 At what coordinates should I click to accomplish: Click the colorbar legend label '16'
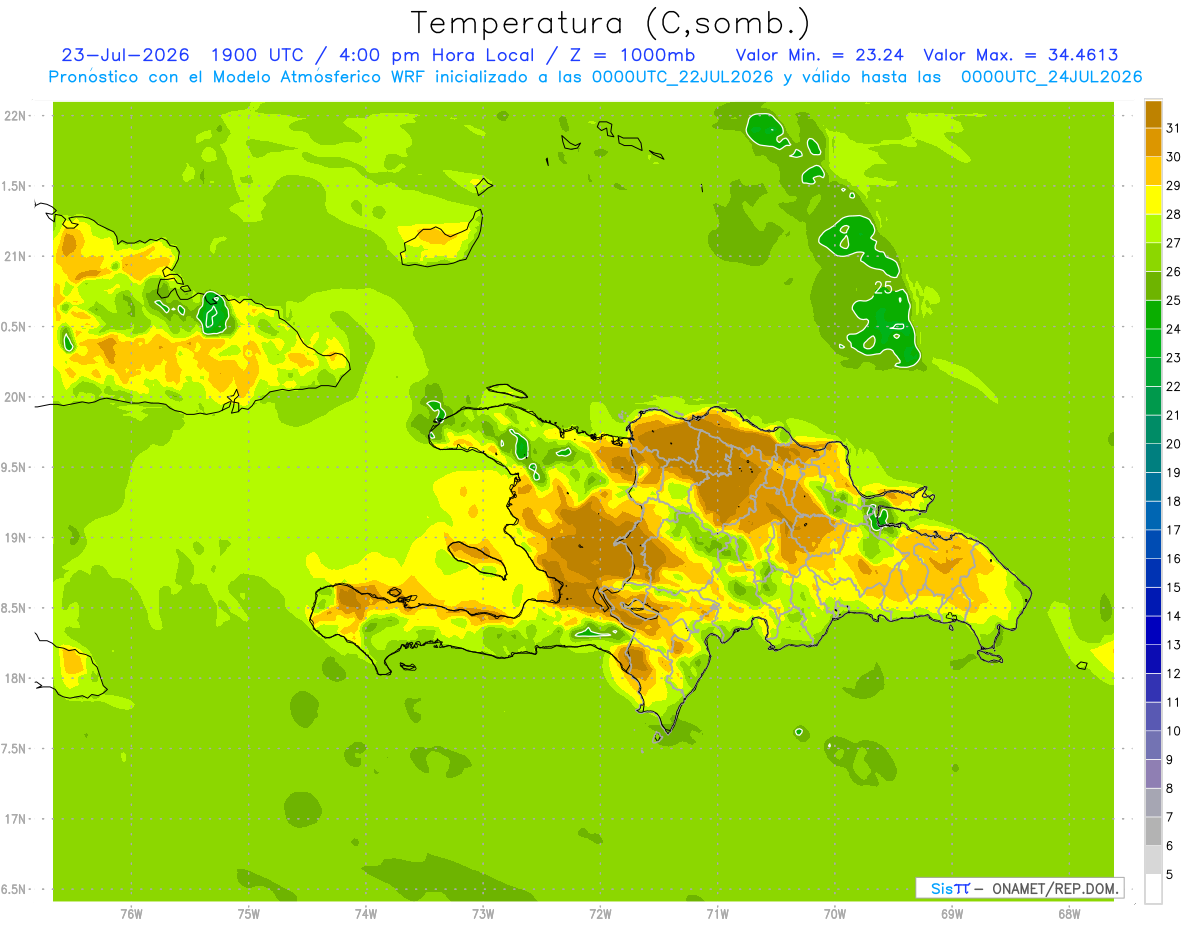1175,559
